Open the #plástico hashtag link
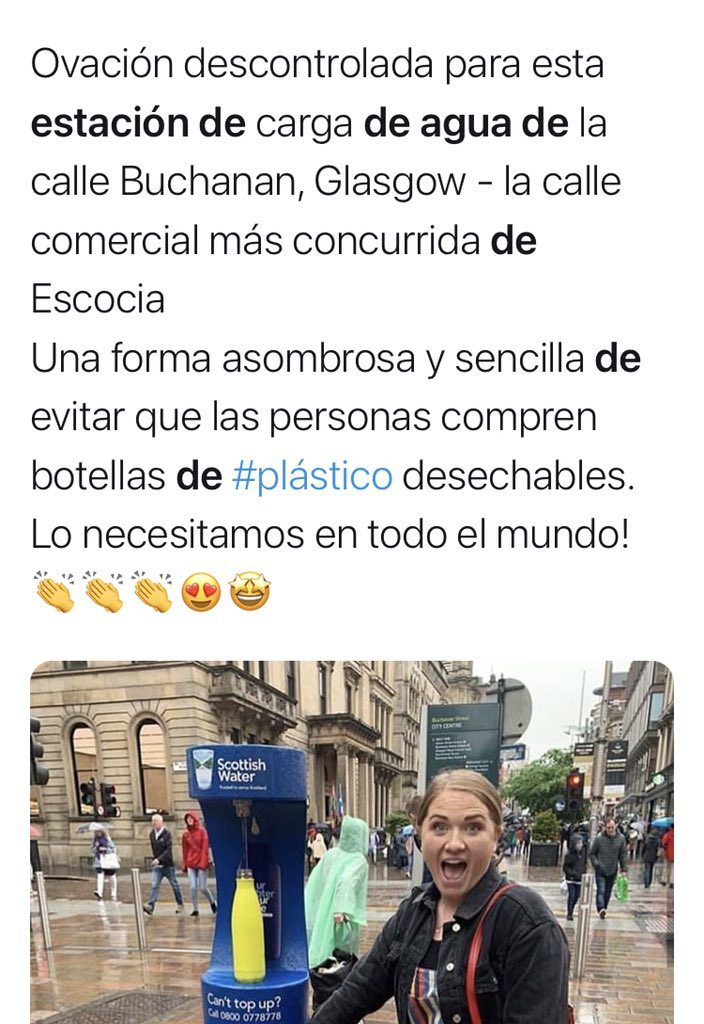704x1024 pixels. [x=312, y=476]
